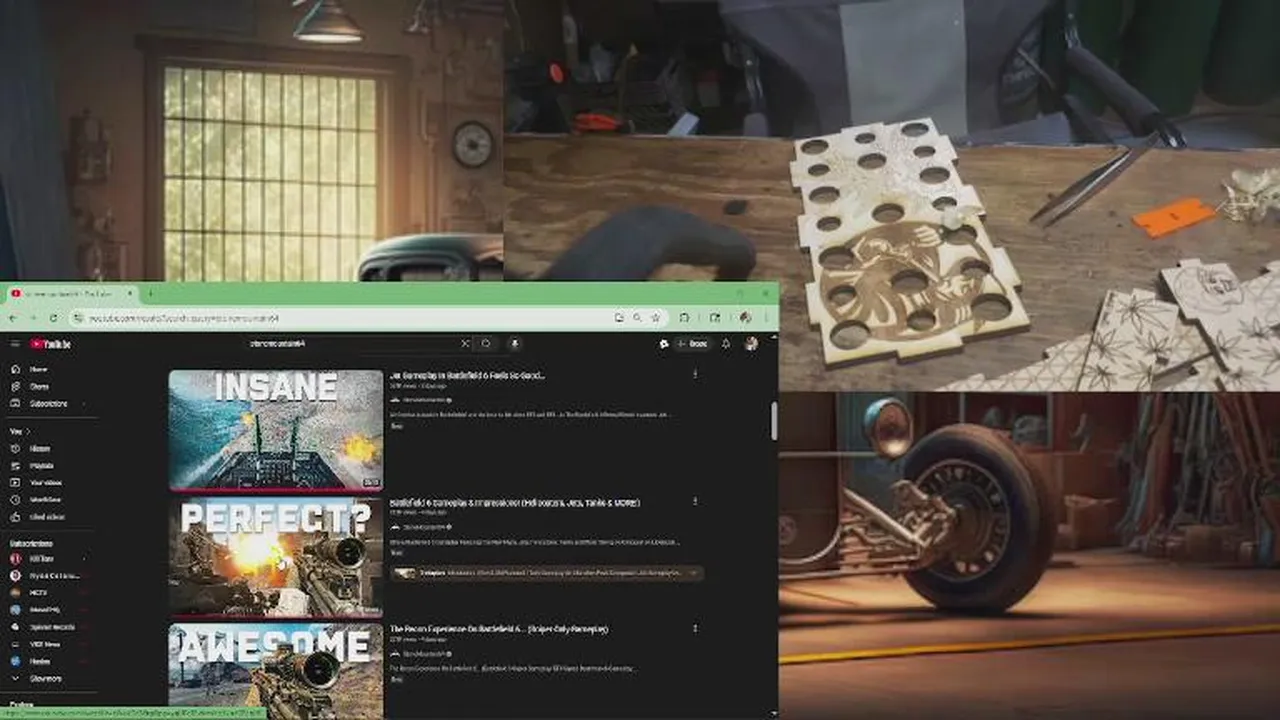Viewport: 1280px width, 720px height.
Task: Open Jet Gameplay in Battlefield 6 title
Action: [x=468, y=375]
